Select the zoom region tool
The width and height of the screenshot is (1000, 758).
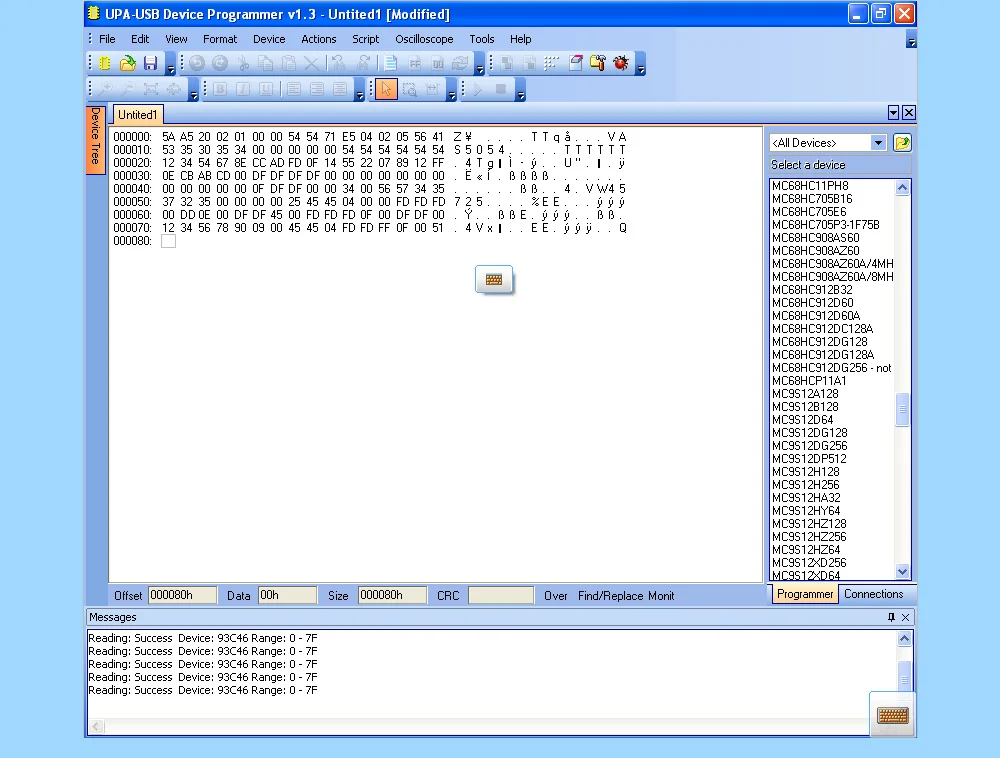click(409, 89)
